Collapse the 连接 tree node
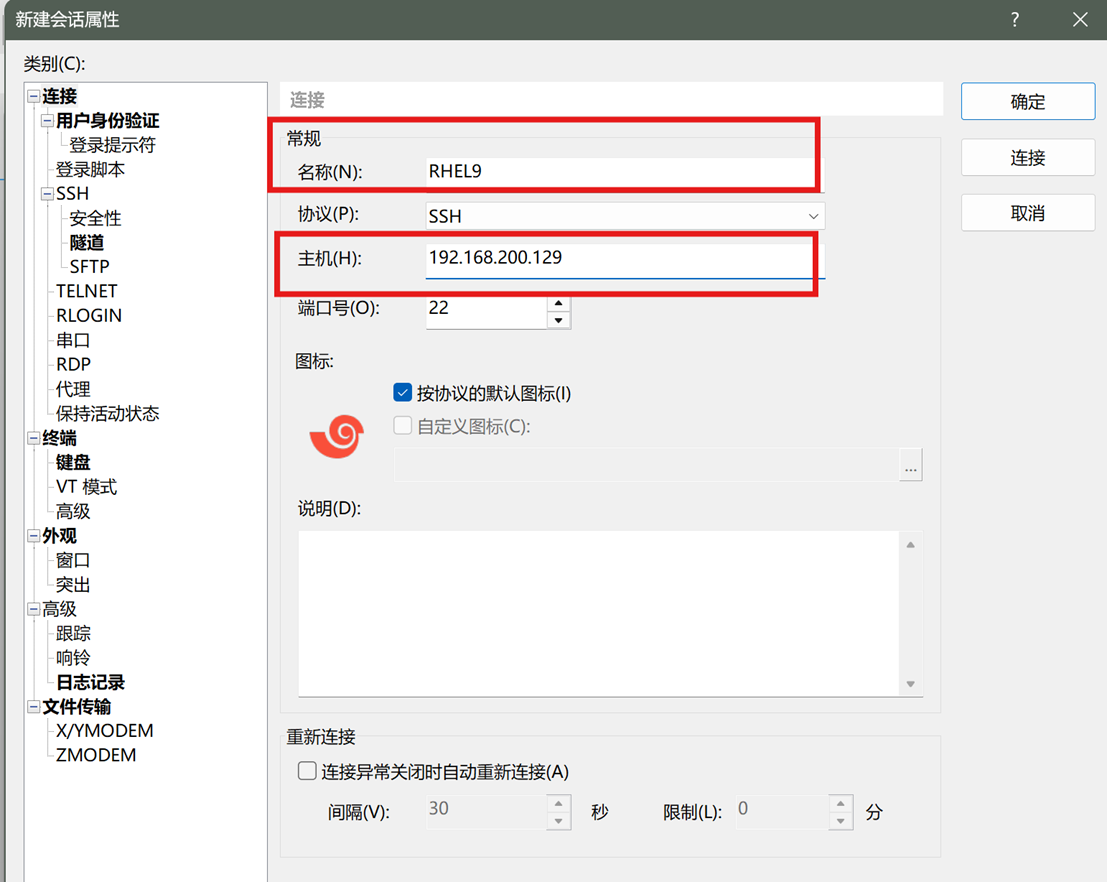 point(33,96)
